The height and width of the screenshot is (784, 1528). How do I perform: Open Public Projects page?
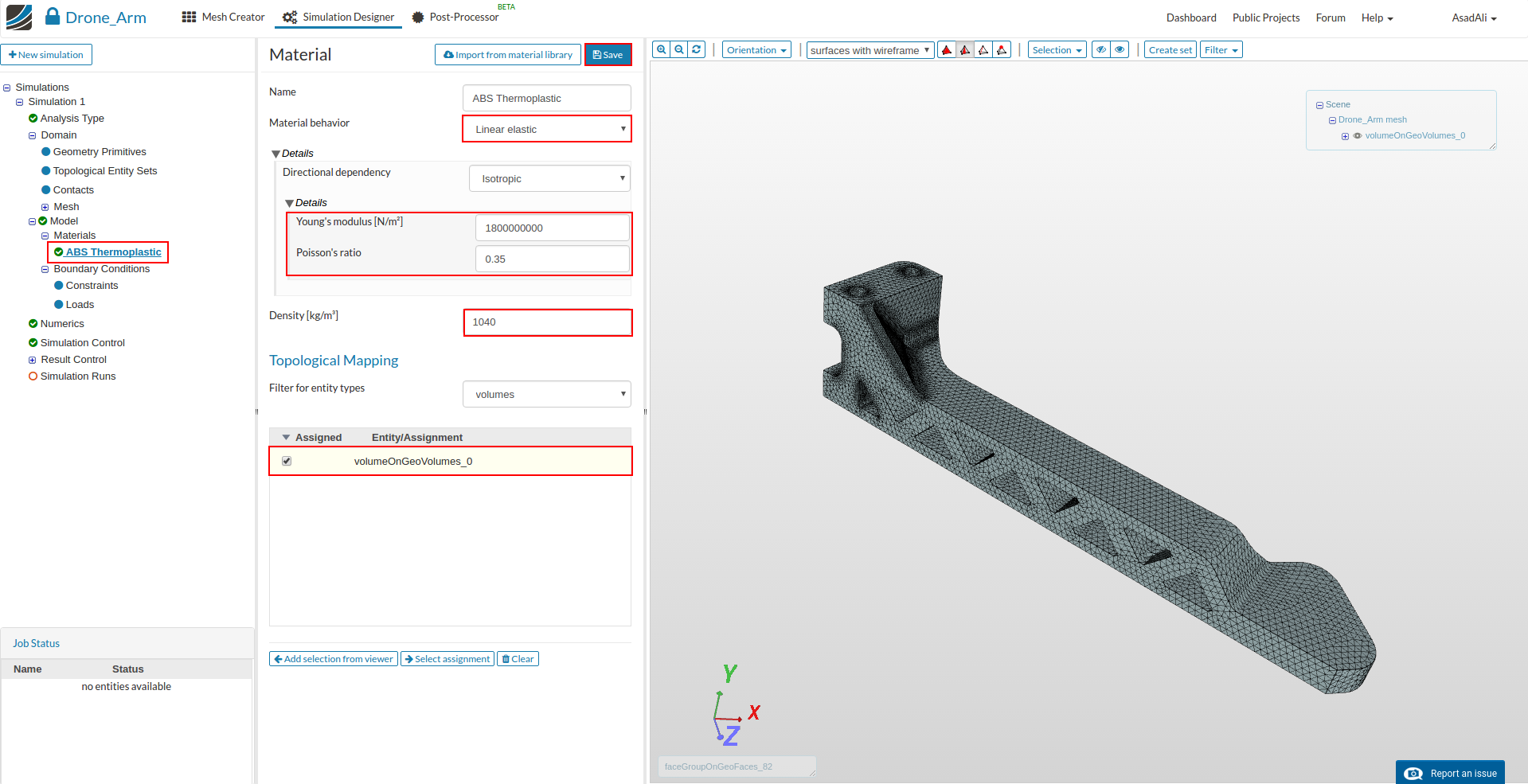[1266, 18]
